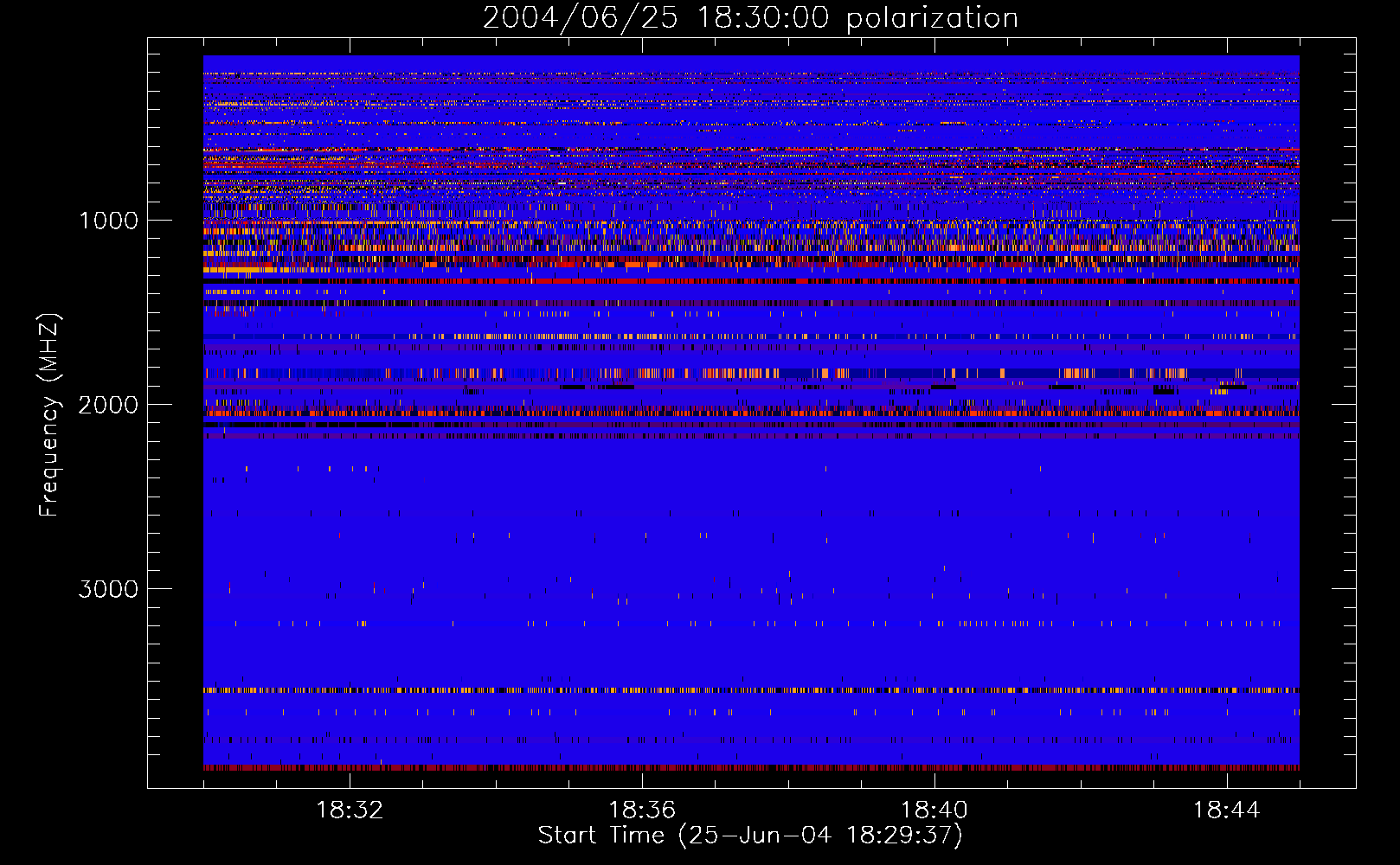Click the 18:44 time tick label

tap(1227, 811)
